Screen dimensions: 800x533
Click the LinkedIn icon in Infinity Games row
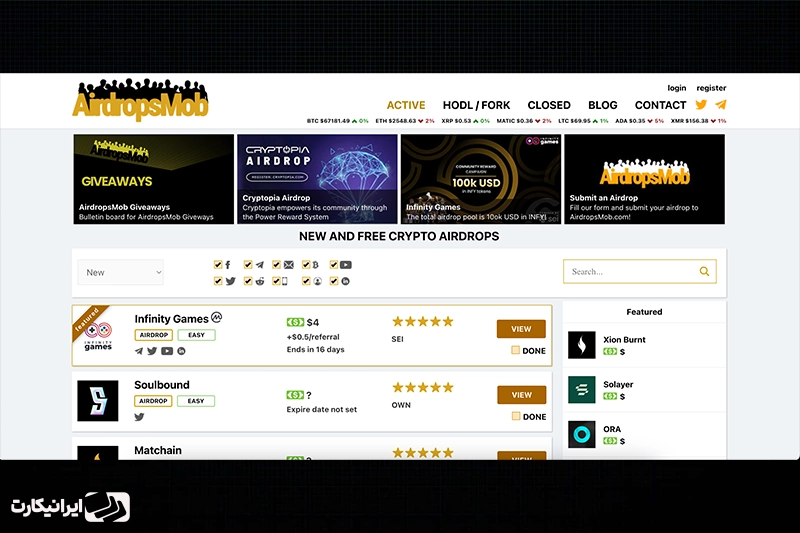point(181,351)
